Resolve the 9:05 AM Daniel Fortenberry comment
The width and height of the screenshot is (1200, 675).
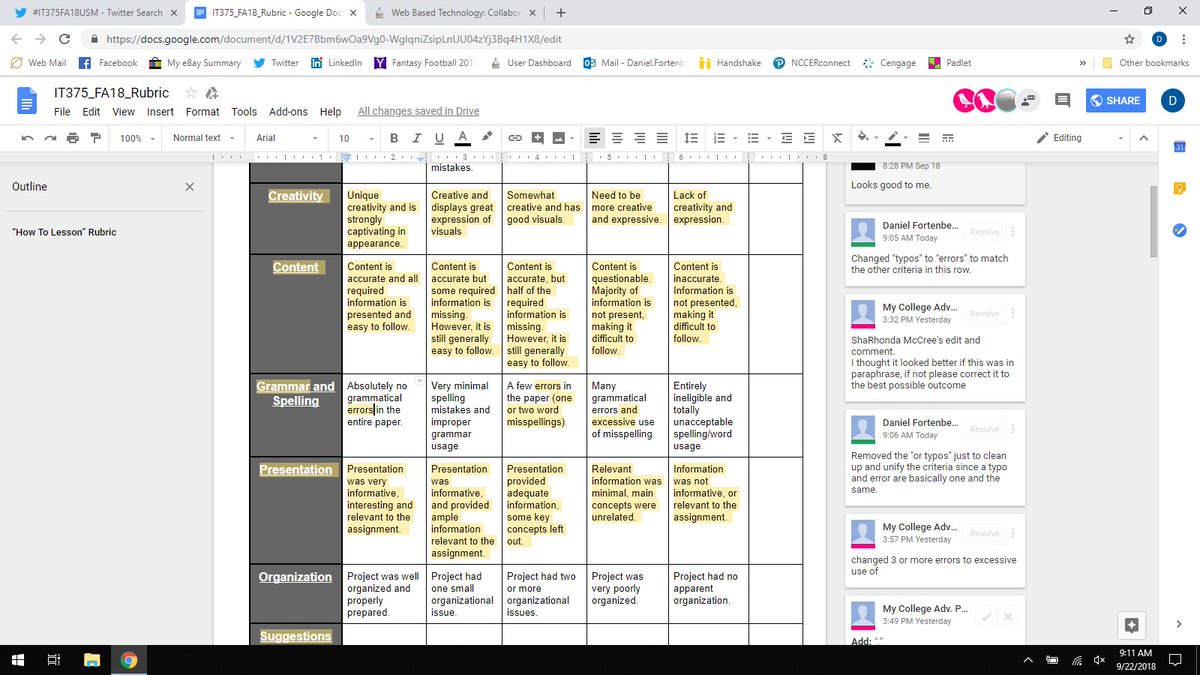(984, 232)
